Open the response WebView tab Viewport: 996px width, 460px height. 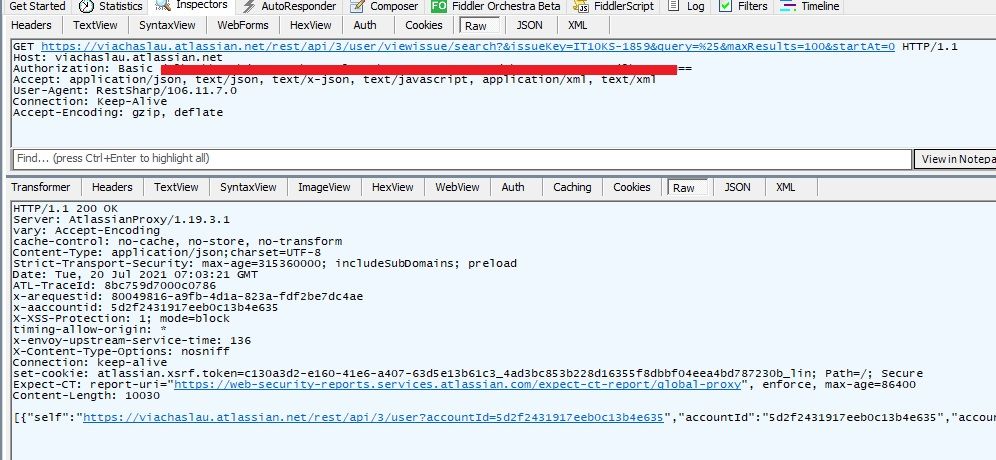pos(457,187)
